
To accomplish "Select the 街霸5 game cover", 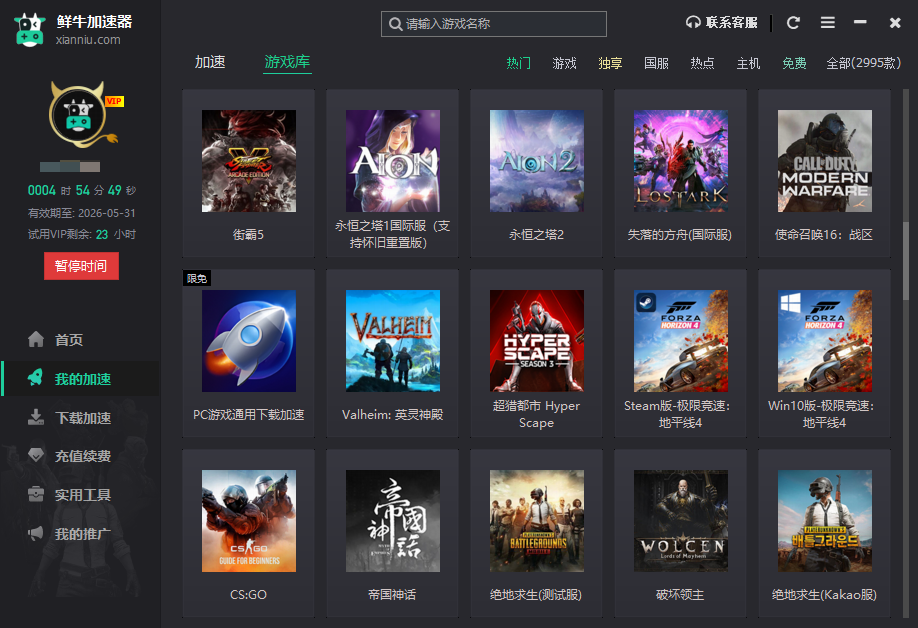I will [x=249, y=161].
